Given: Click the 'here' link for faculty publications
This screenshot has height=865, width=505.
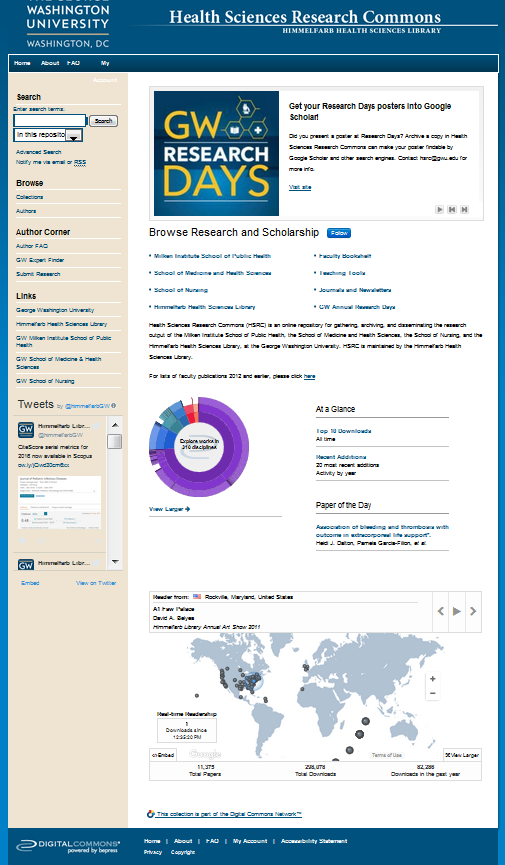Looking at the screenshot, I should point(310,377).
